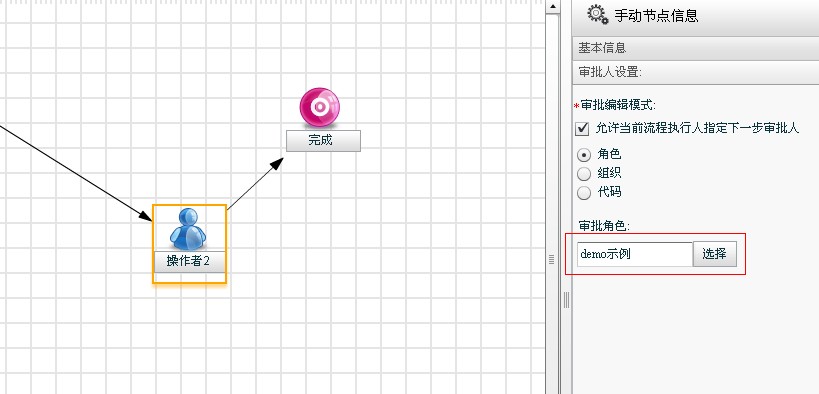Click the incoming arrow pointing to 操作者2
The width and height of the screenshot is (819, 394).
(x=76, y=173)
